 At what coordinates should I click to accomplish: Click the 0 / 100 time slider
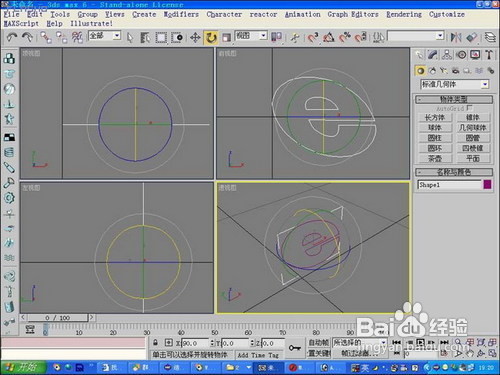coord(58,318)
